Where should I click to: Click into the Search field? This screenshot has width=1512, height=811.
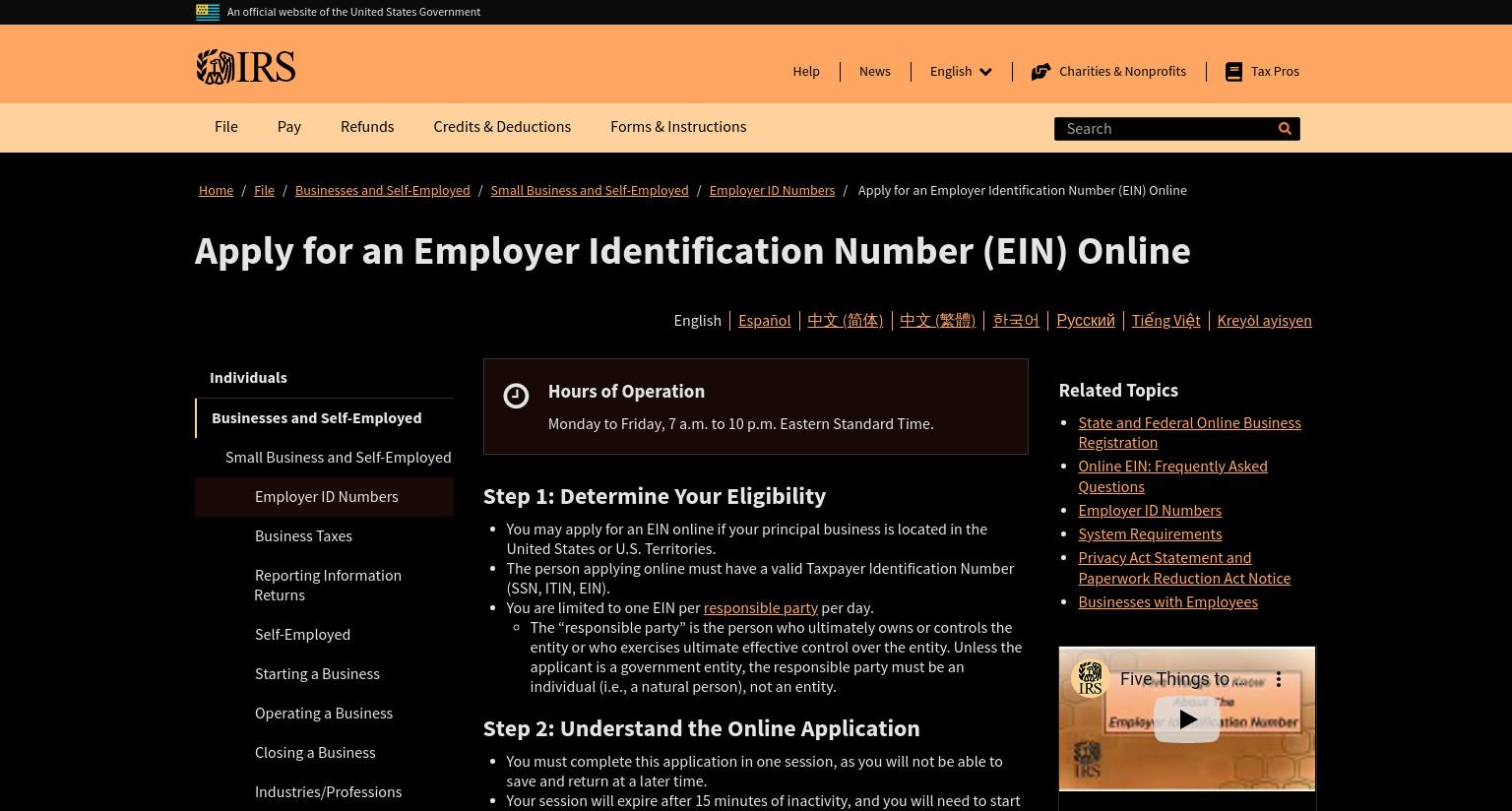click(x=1164, y=129)
